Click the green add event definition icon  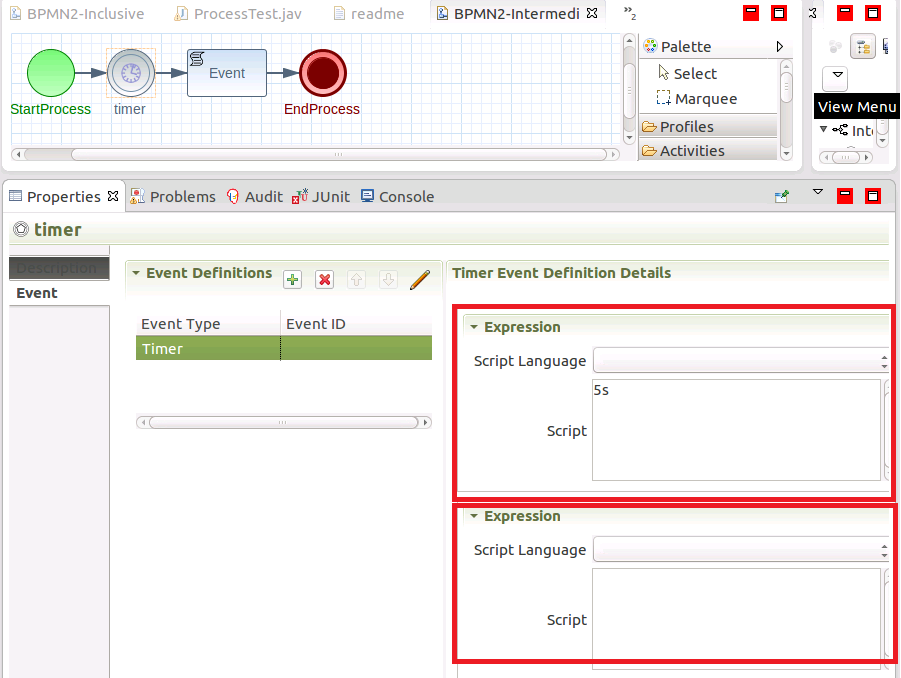[292, 280]
